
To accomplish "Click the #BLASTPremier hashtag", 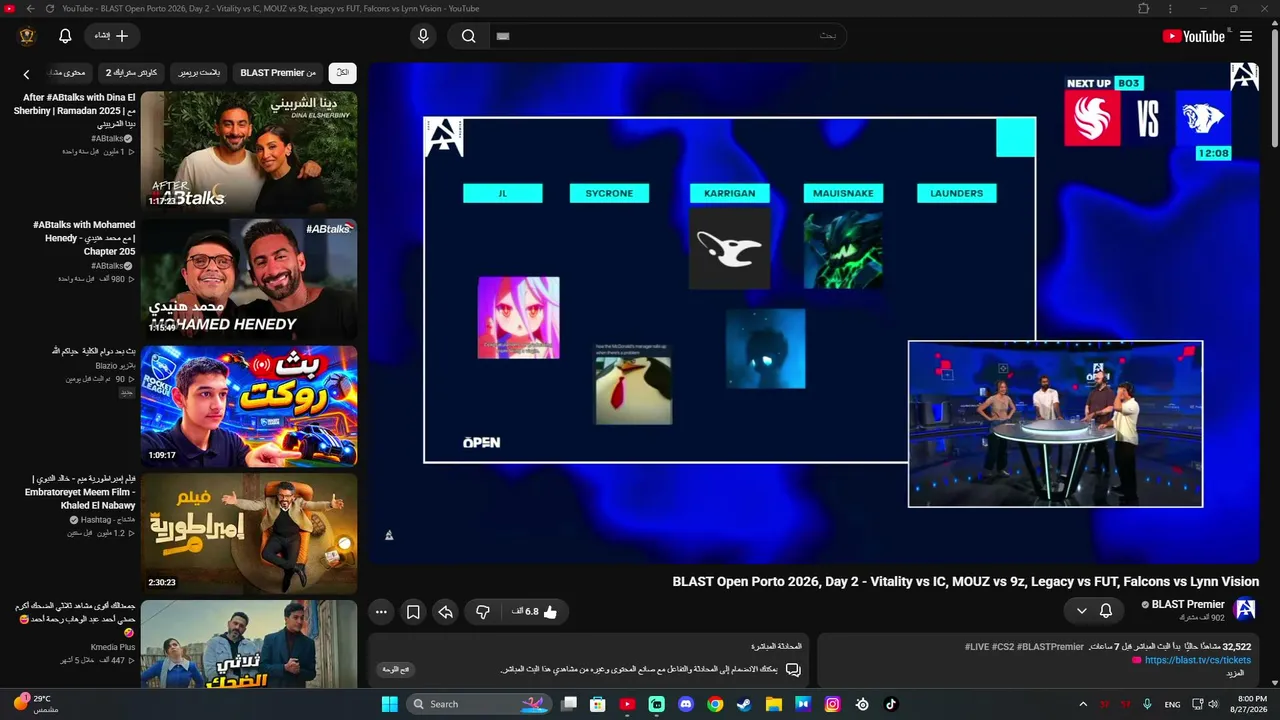I will [1051, 647].
